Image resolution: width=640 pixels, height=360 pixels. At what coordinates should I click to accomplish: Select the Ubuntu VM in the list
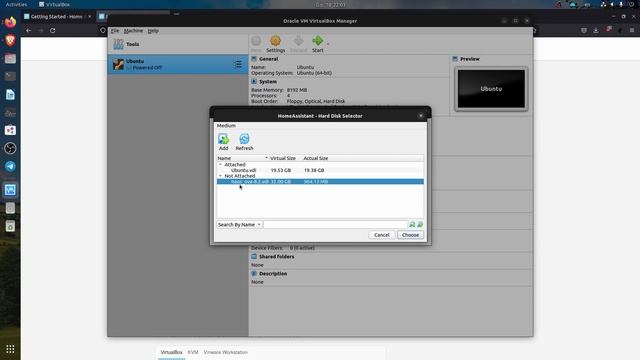pyautogui.click(x=178, y=64)
